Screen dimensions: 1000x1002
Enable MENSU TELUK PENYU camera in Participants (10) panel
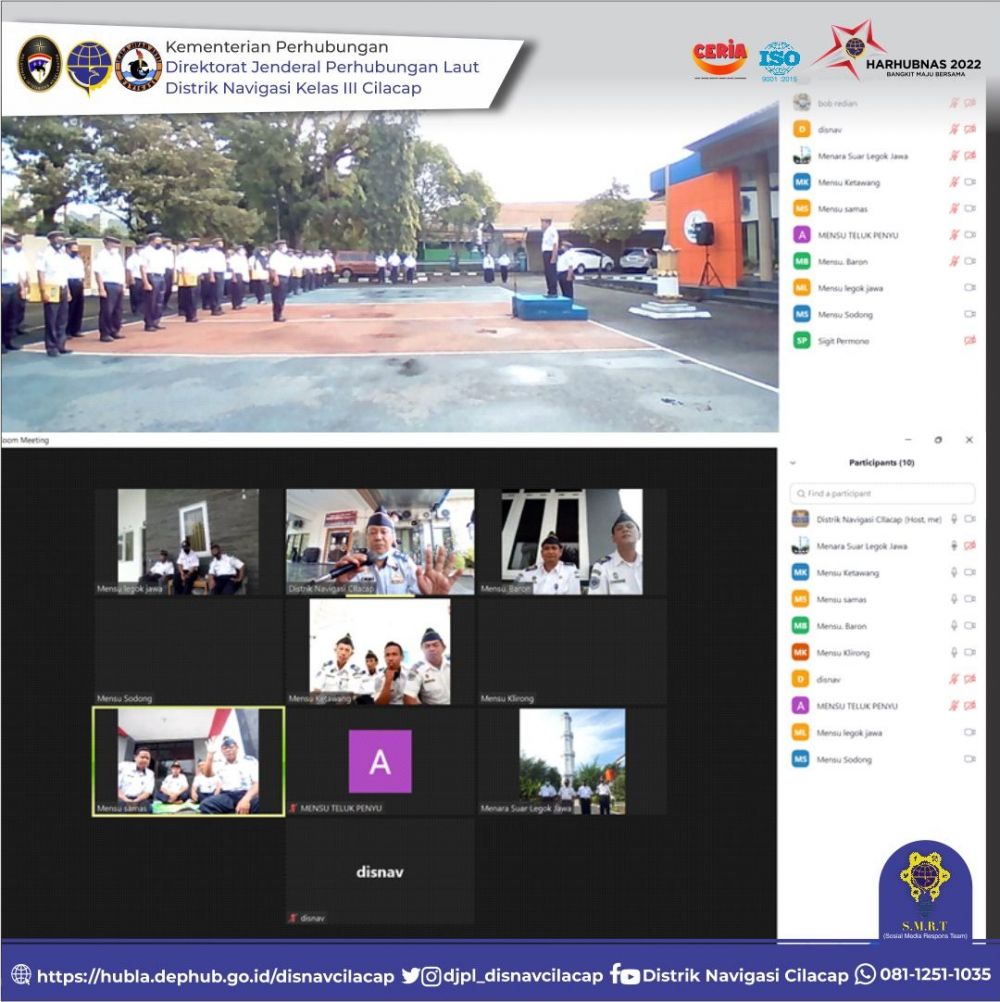pos(970,705)
